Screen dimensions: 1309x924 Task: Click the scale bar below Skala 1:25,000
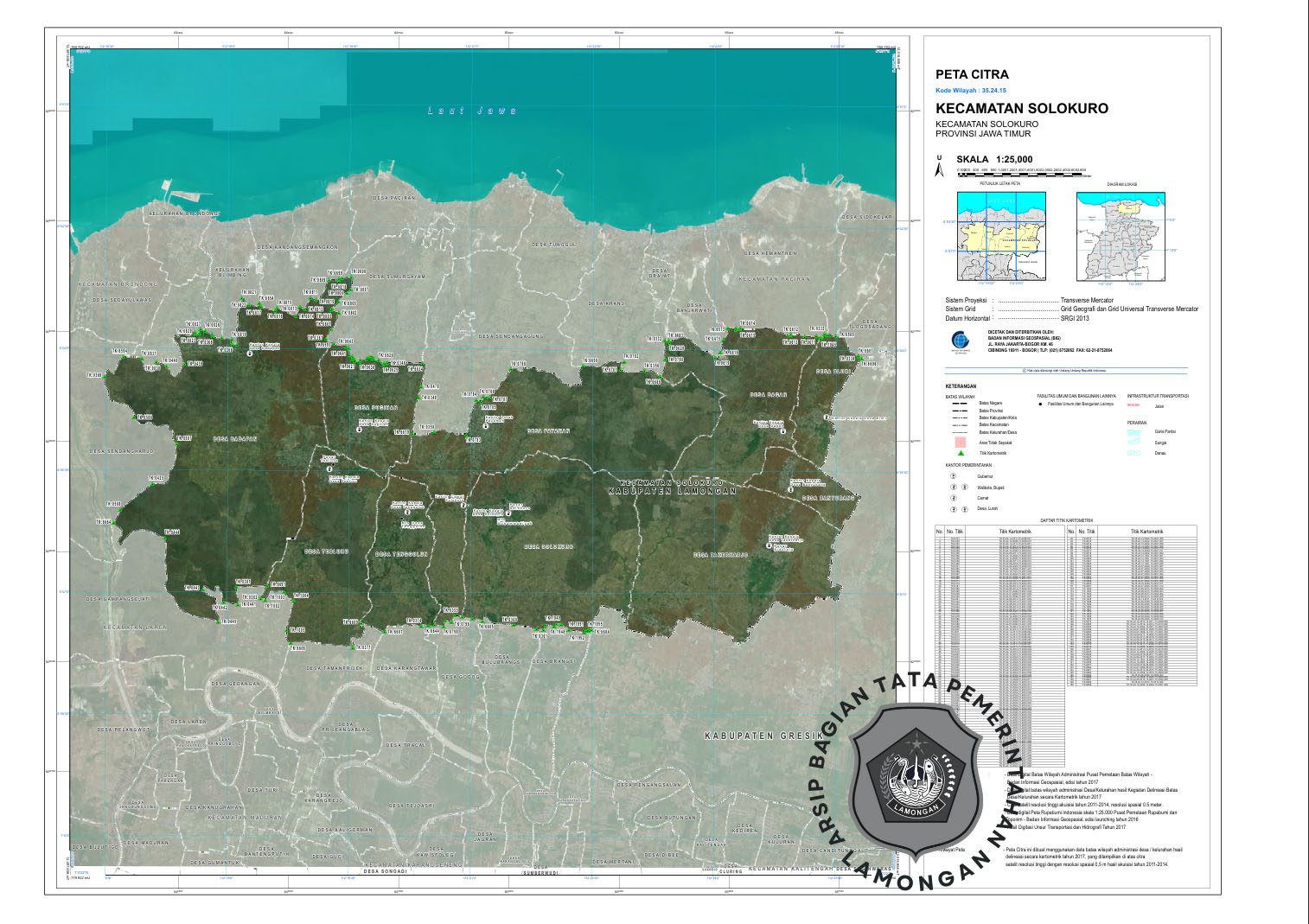click(1021, 174)
